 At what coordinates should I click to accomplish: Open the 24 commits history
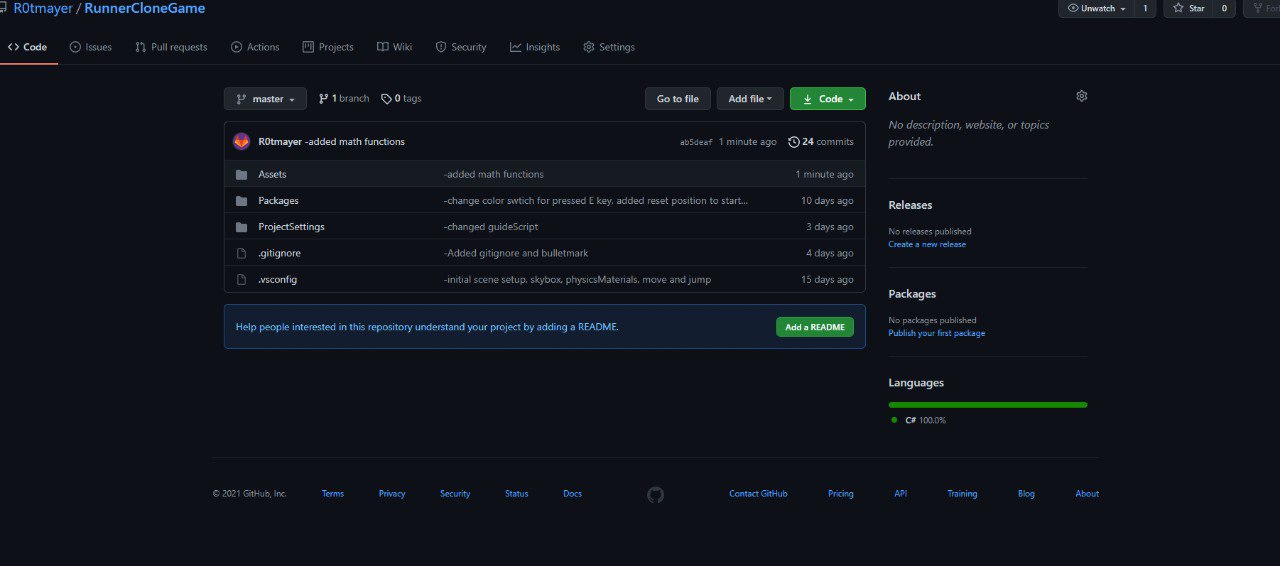821,142
